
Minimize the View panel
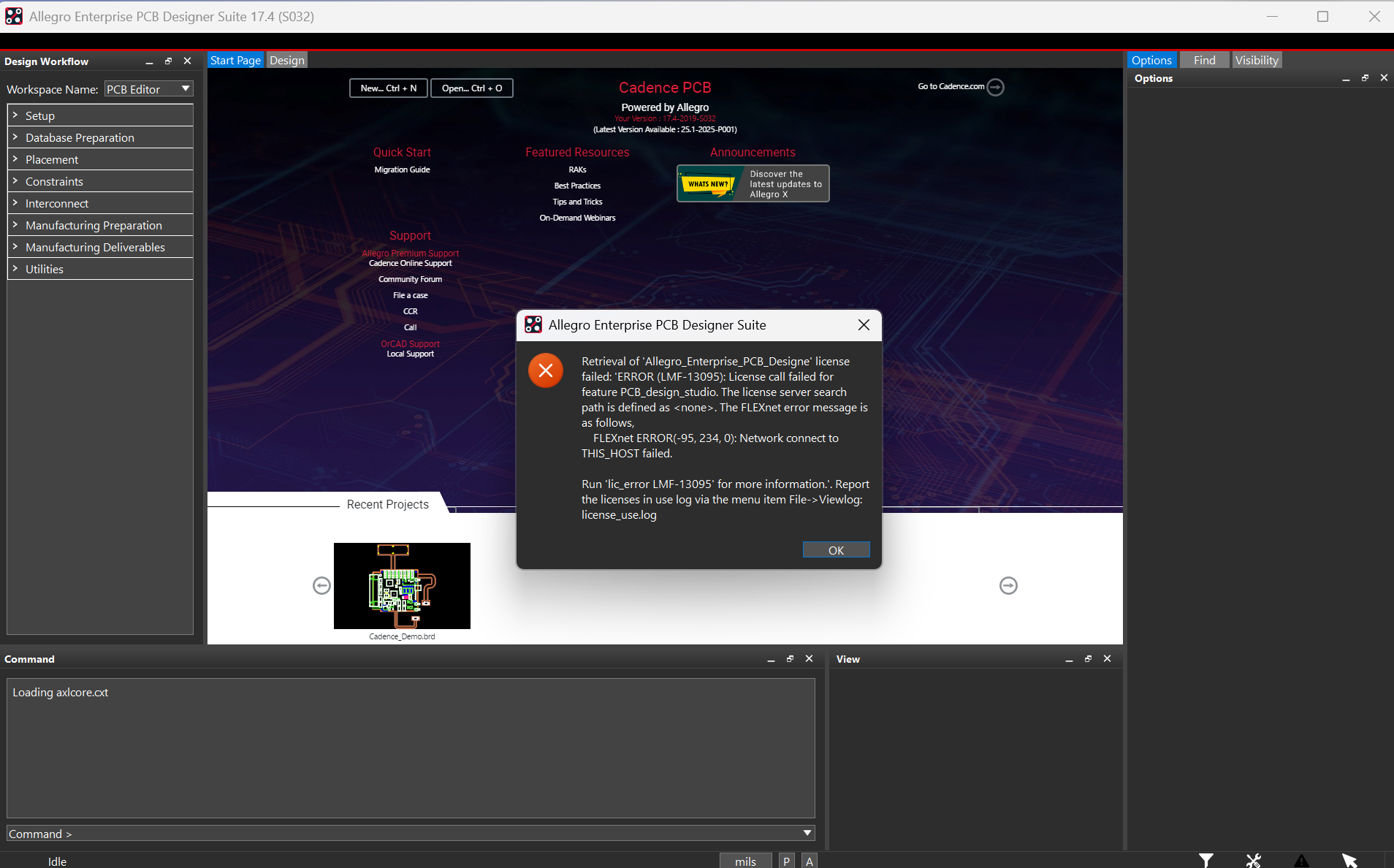pos(1069,659)
